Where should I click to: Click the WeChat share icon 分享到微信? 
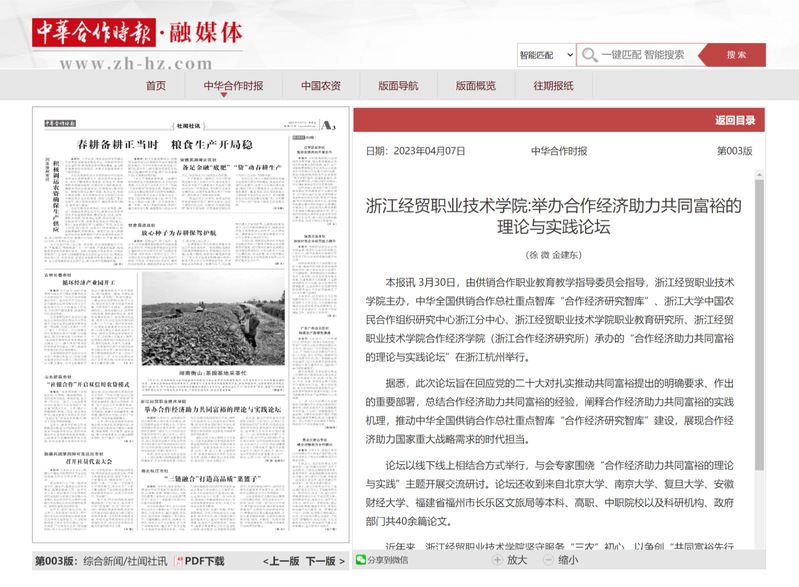click(x=360, y=561)
